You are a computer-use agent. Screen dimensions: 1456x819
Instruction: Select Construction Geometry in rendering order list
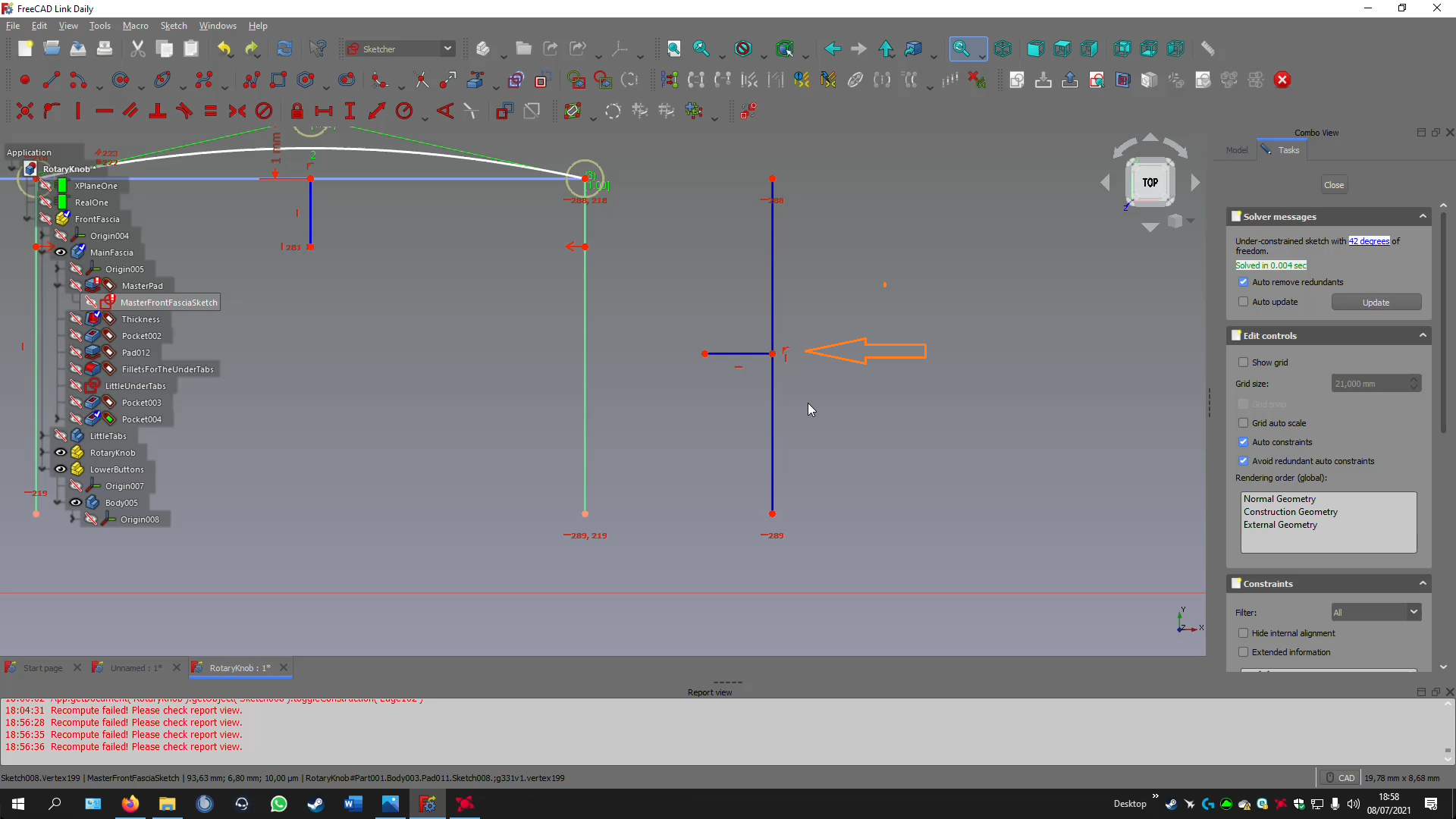tap(1291, 512)
